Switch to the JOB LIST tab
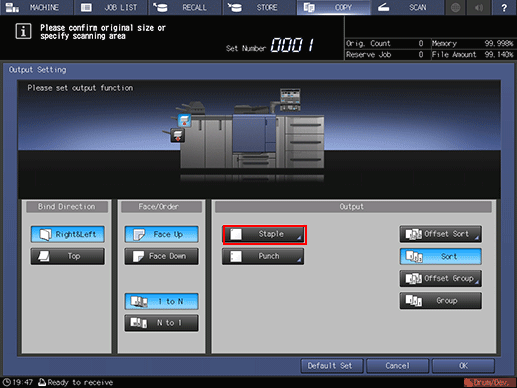Screen dimensions: 517x388 pos(110,7)
